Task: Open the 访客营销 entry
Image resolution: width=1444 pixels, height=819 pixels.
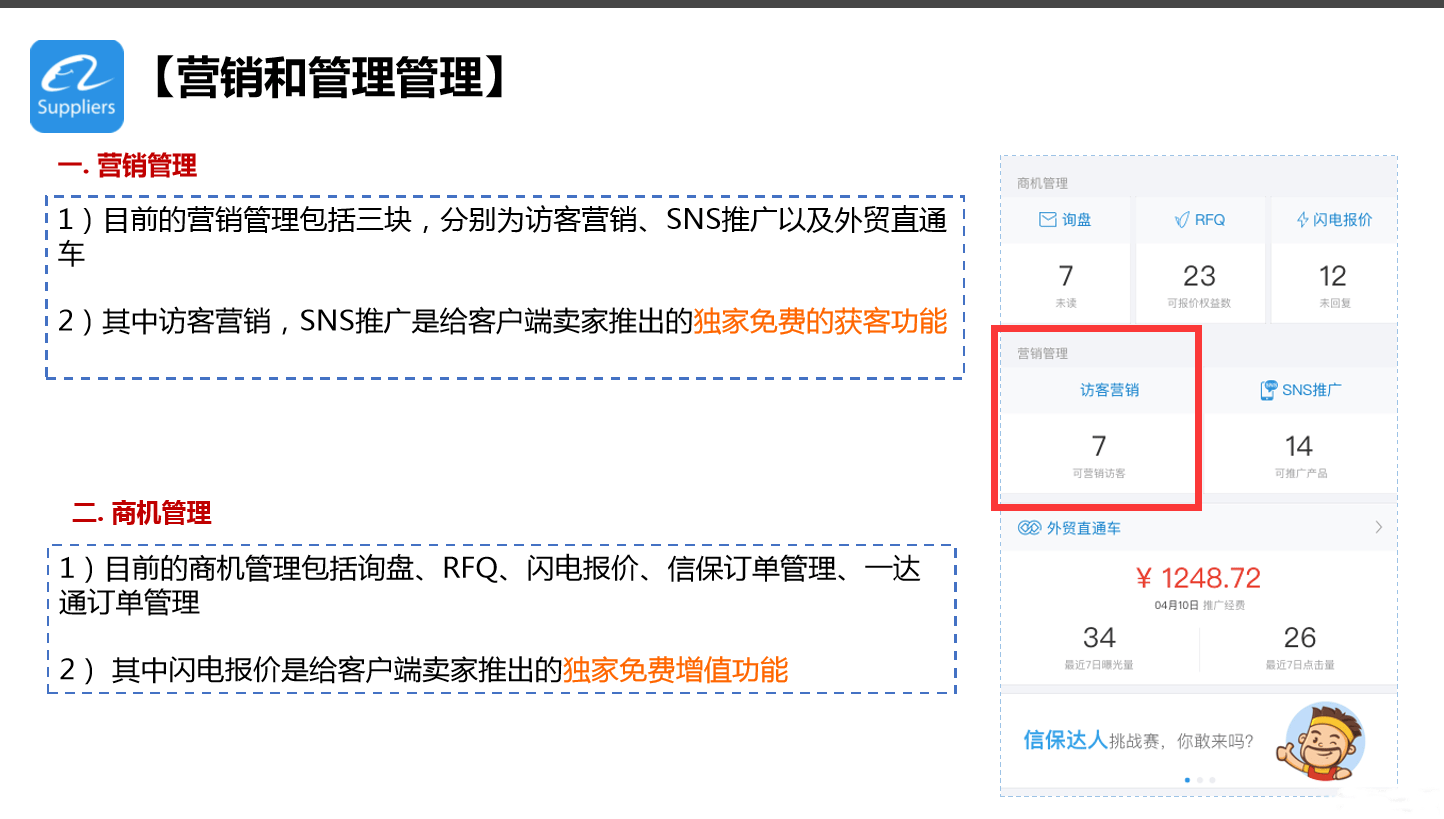Action: pyautogui.click(x=1109, y=390)
